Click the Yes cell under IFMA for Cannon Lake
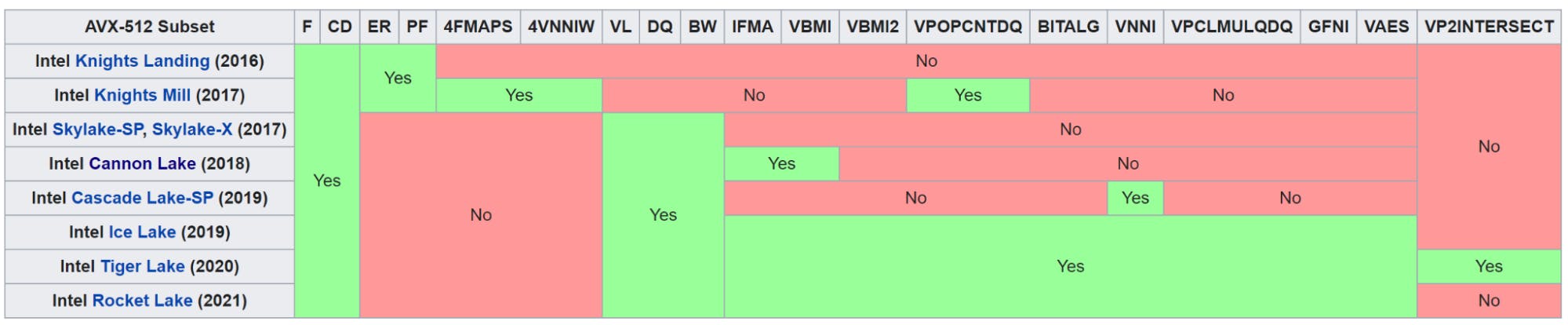 coord(781,164)
